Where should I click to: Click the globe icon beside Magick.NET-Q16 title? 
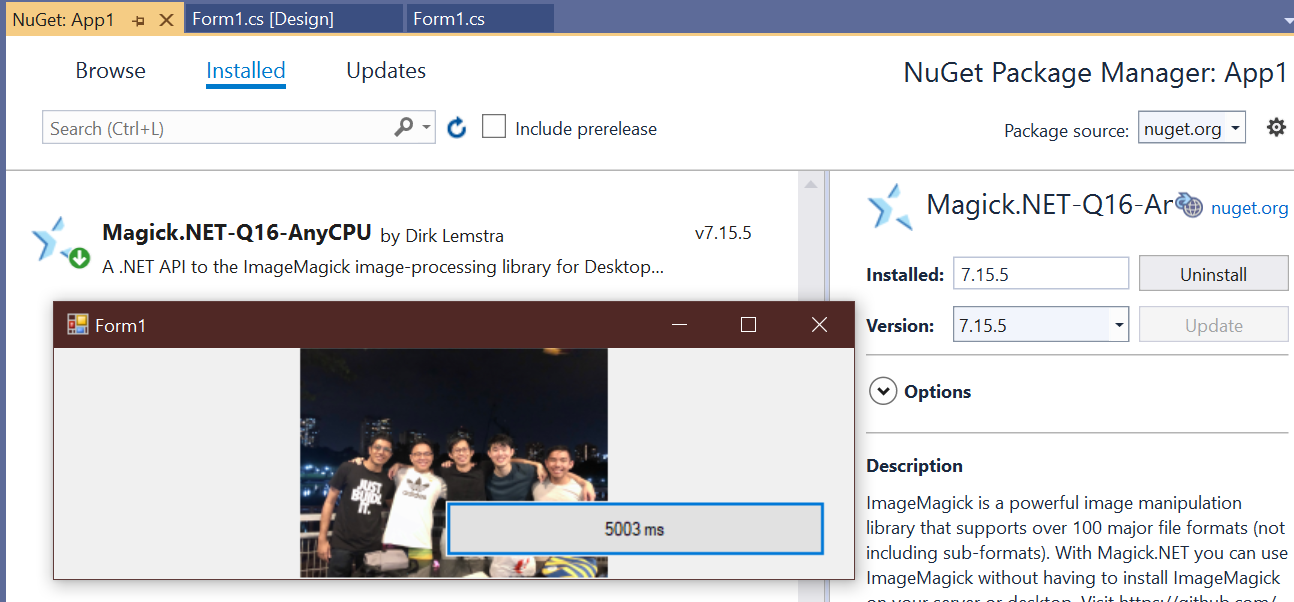click(1188, 205)
